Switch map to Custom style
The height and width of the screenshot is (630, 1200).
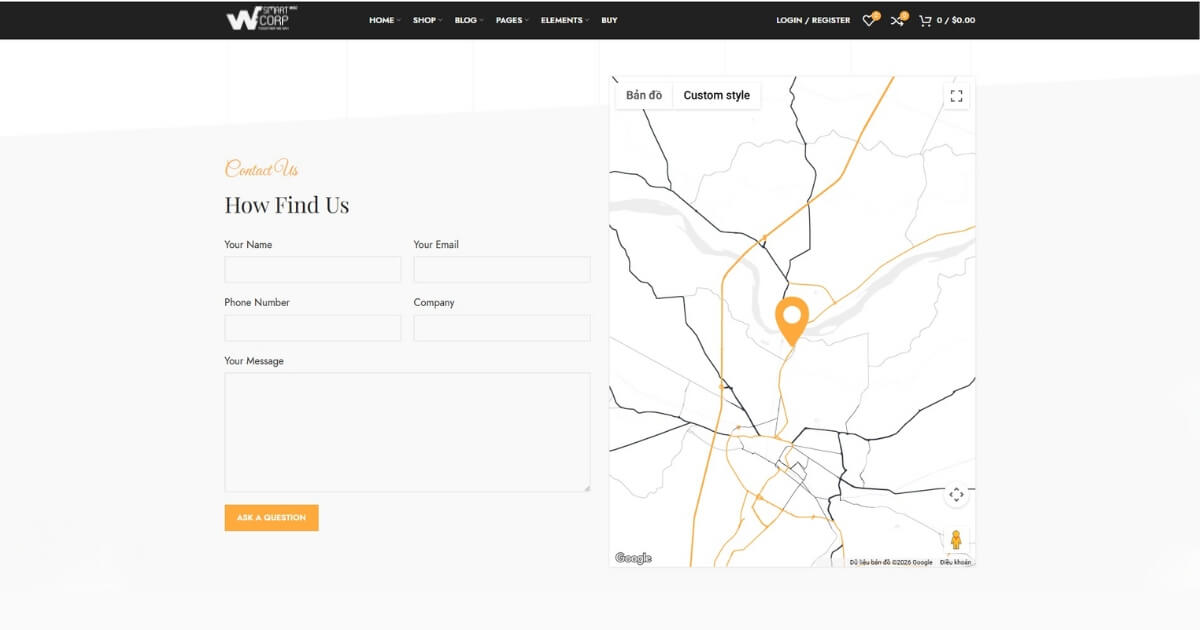point(716,96)
